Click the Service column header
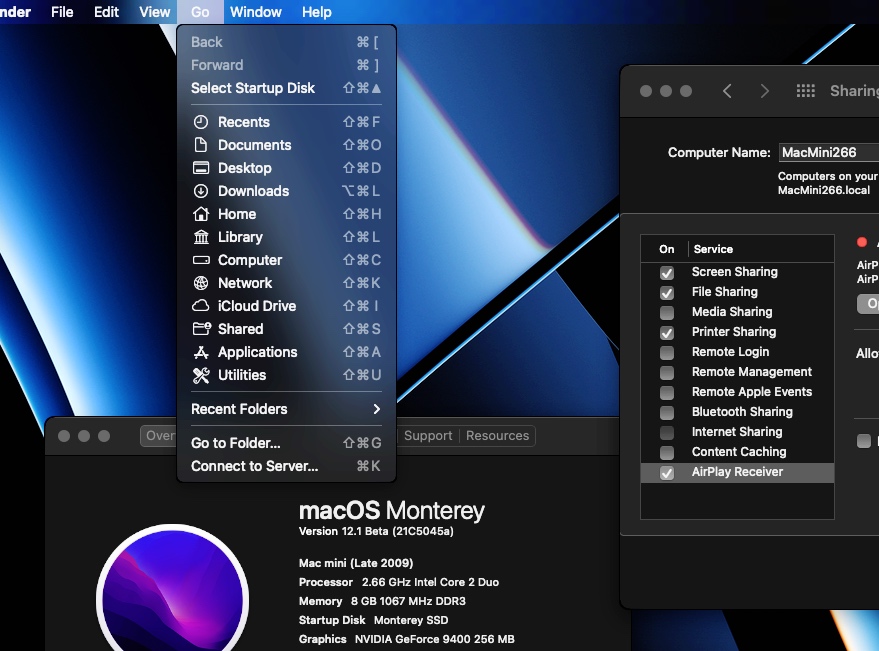This screenshot has height=651, width=879. pyautogui.click(x=713, y=249)
